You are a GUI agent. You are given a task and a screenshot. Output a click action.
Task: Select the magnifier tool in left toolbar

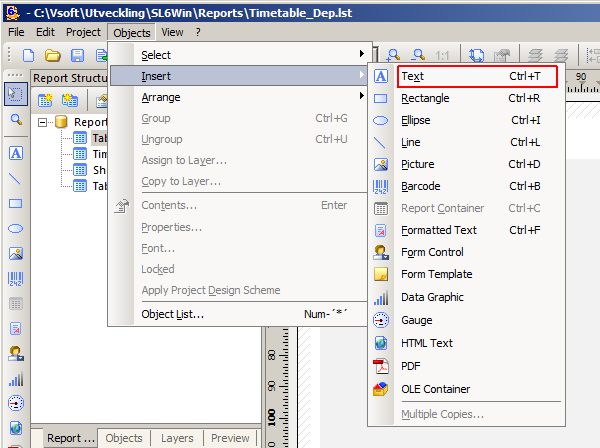coord(16,120)
